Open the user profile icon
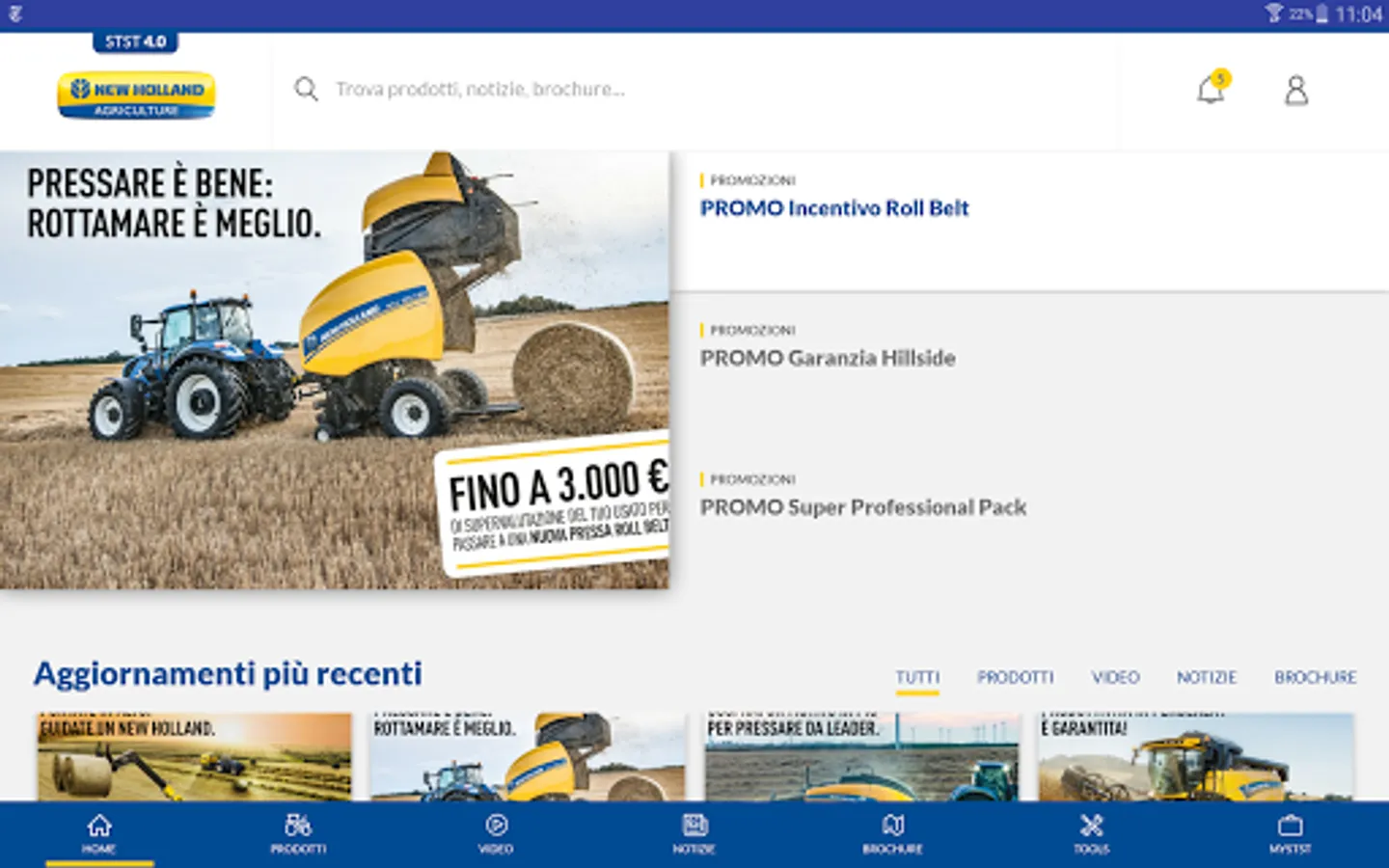The height and width of the screenshot is (868, 1389). click(x=1296, y=90)
